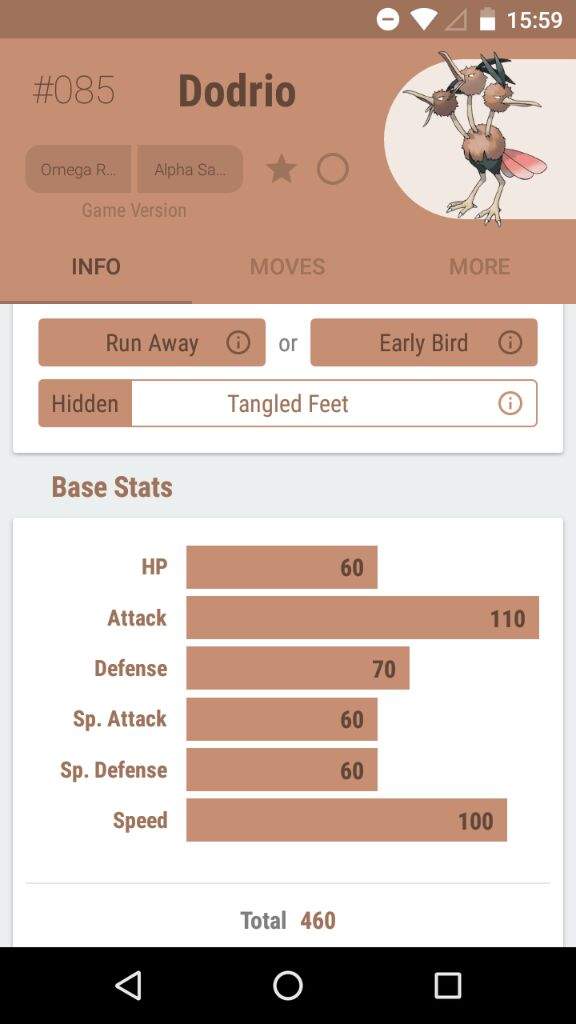Open recent apps with the square icon
Image resolution: width=576 pixels, height=1024 pixels.
(448, 985)
